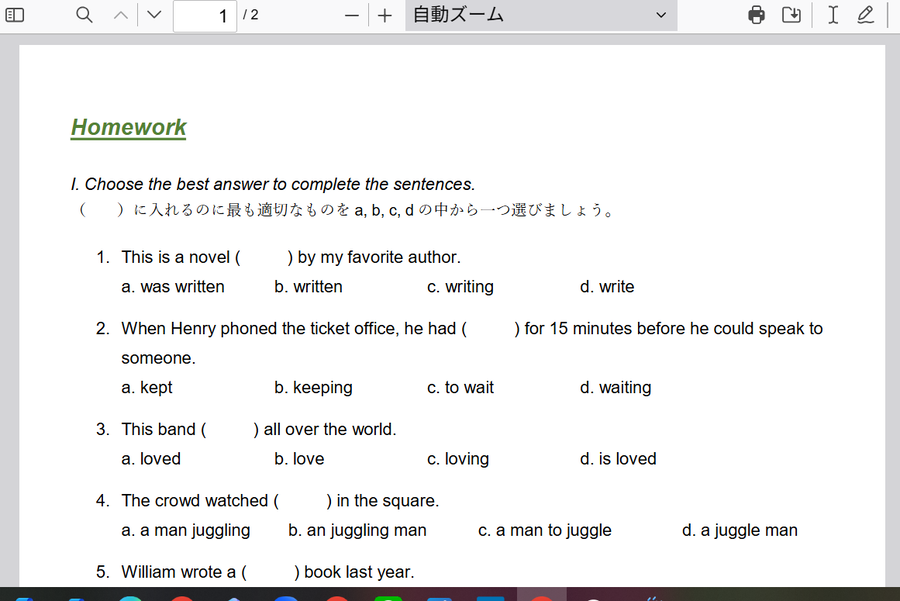Click the green Homework heading
The image size is (900, 601).
pyautogui.click(x=128, y=128)
